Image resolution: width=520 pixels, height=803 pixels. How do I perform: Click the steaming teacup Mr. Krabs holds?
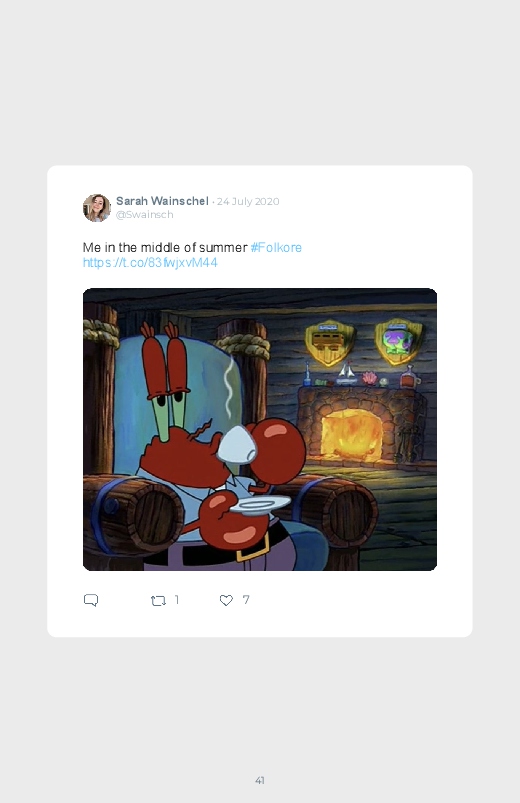click(x=236, y=444)
